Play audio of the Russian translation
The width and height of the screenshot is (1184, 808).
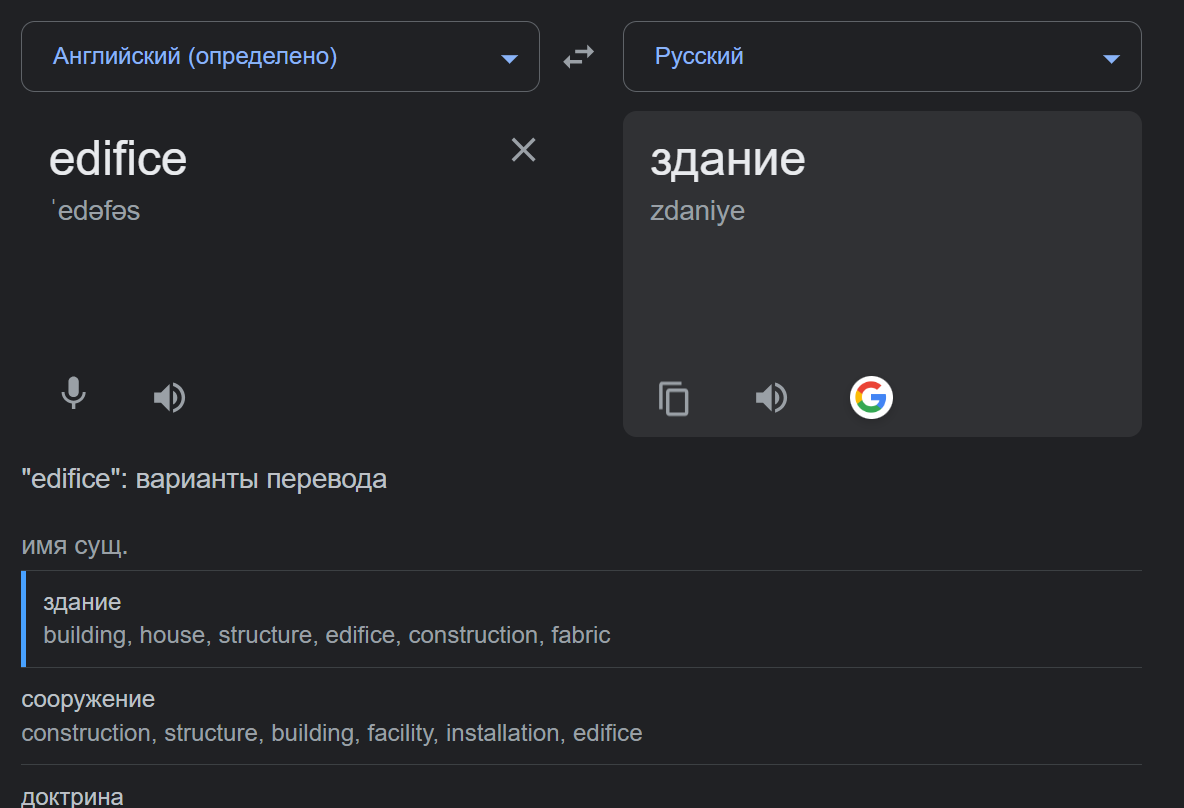pyautogui.click(x=771, y=398)
